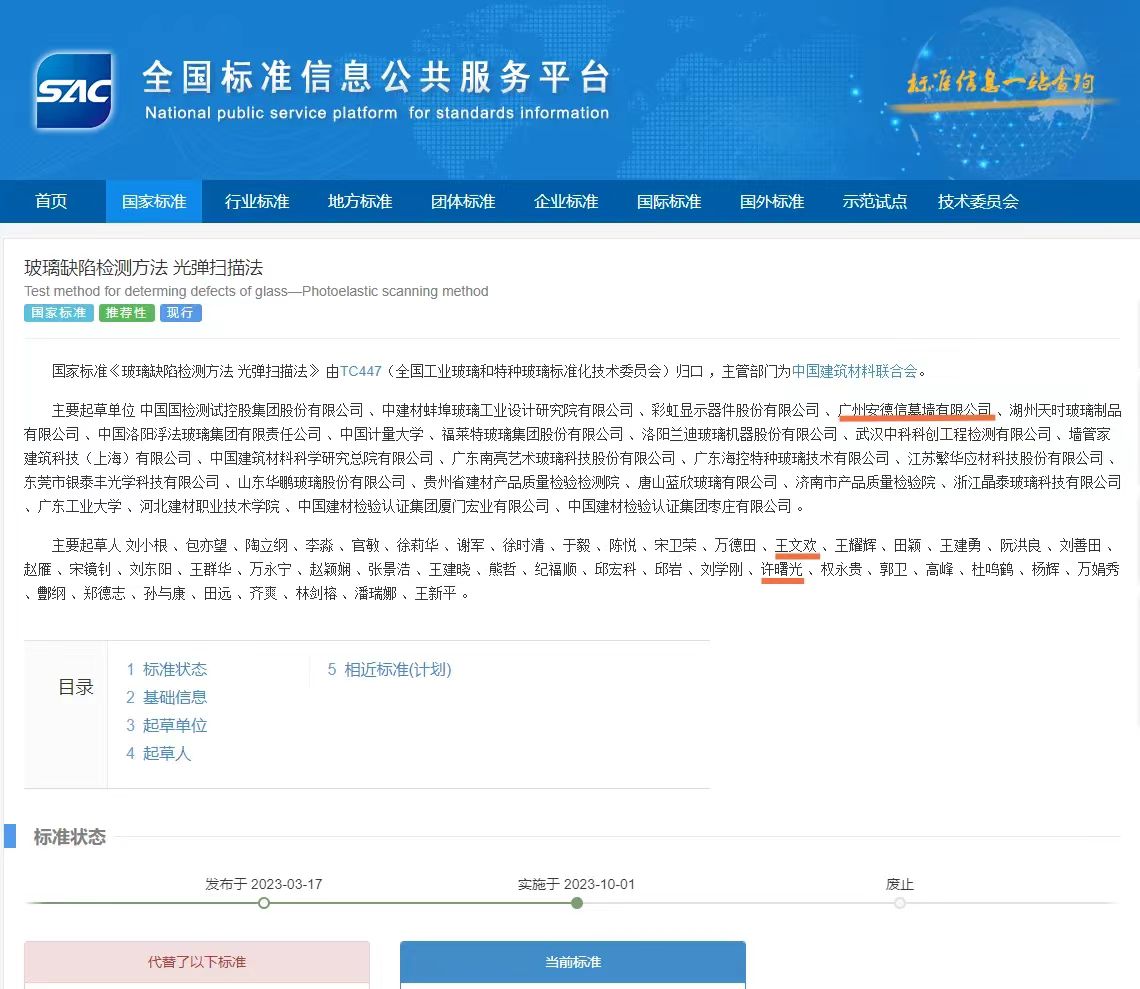Navigate to the 国际标准 tab
Screen dimensions: 1140x989
click(669, 201)
